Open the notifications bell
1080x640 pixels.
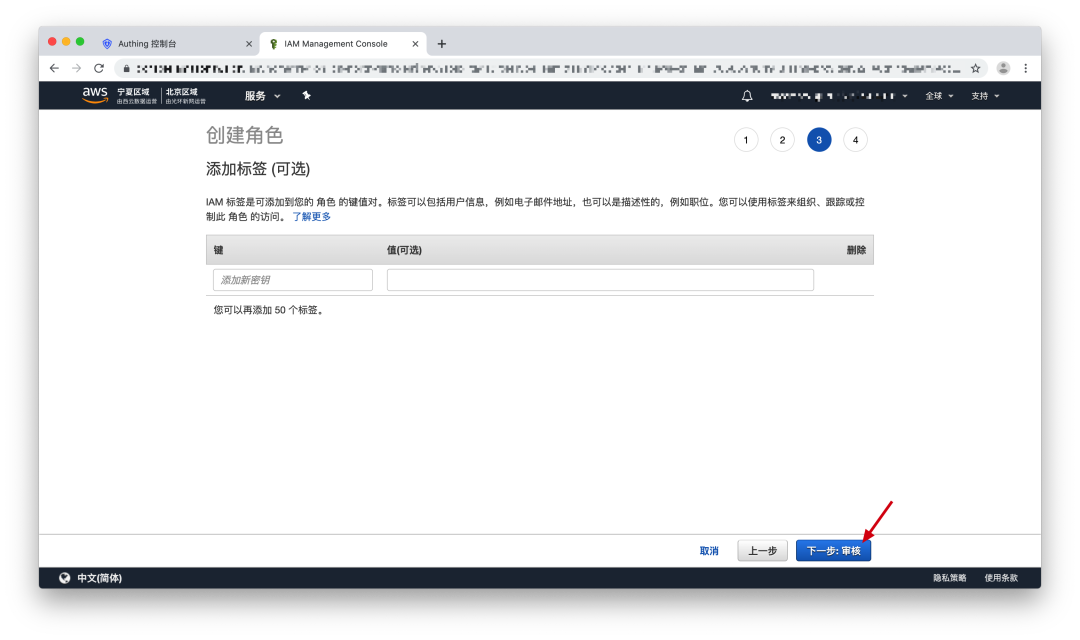(x=747, y=96)
